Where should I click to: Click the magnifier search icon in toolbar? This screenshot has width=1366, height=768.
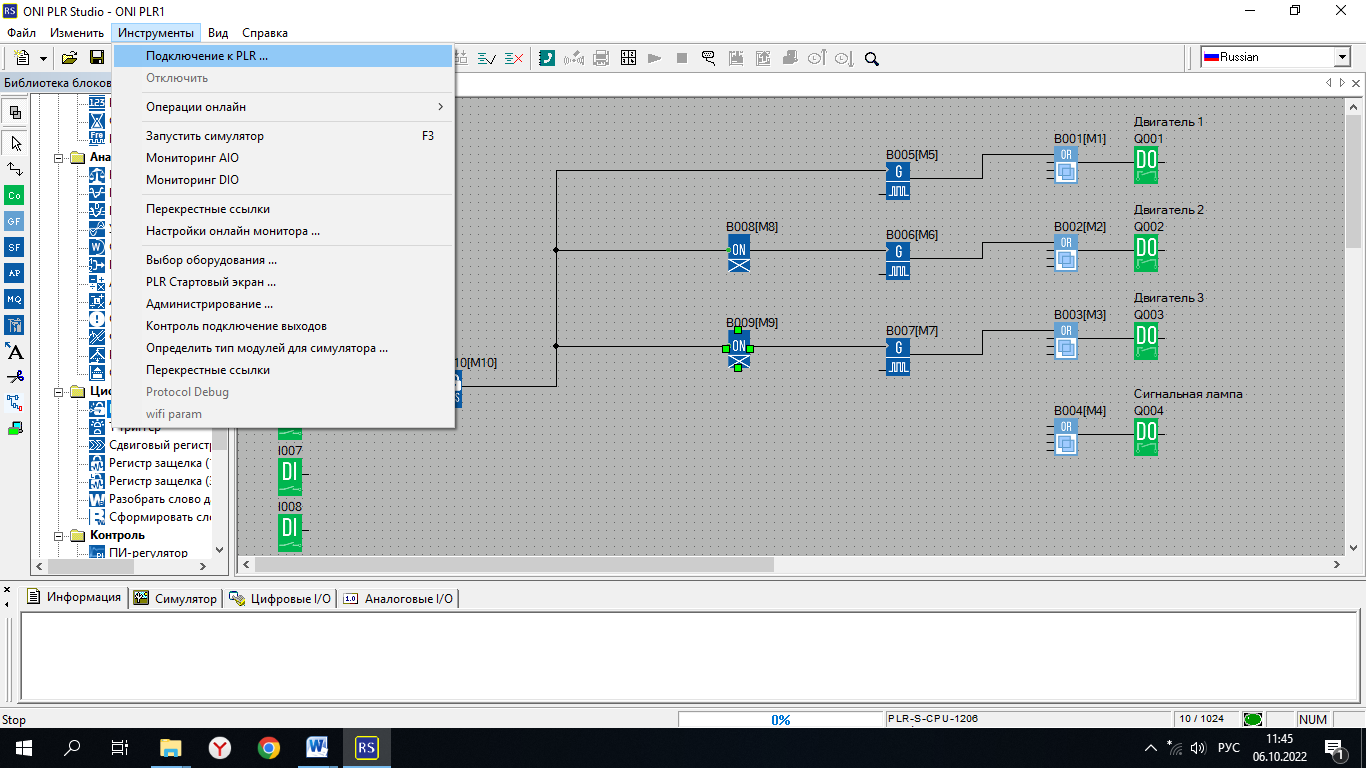pos(871,58)
